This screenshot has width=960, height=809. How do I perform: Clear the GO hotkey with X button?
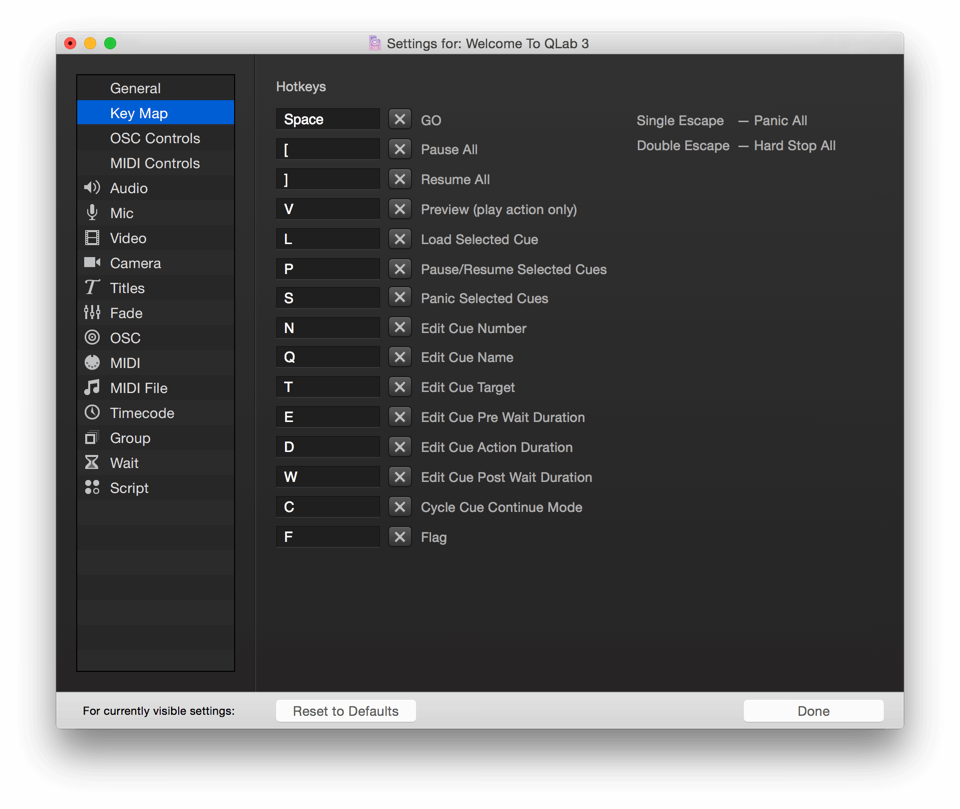pyautogui.click(x=400, y=119)
